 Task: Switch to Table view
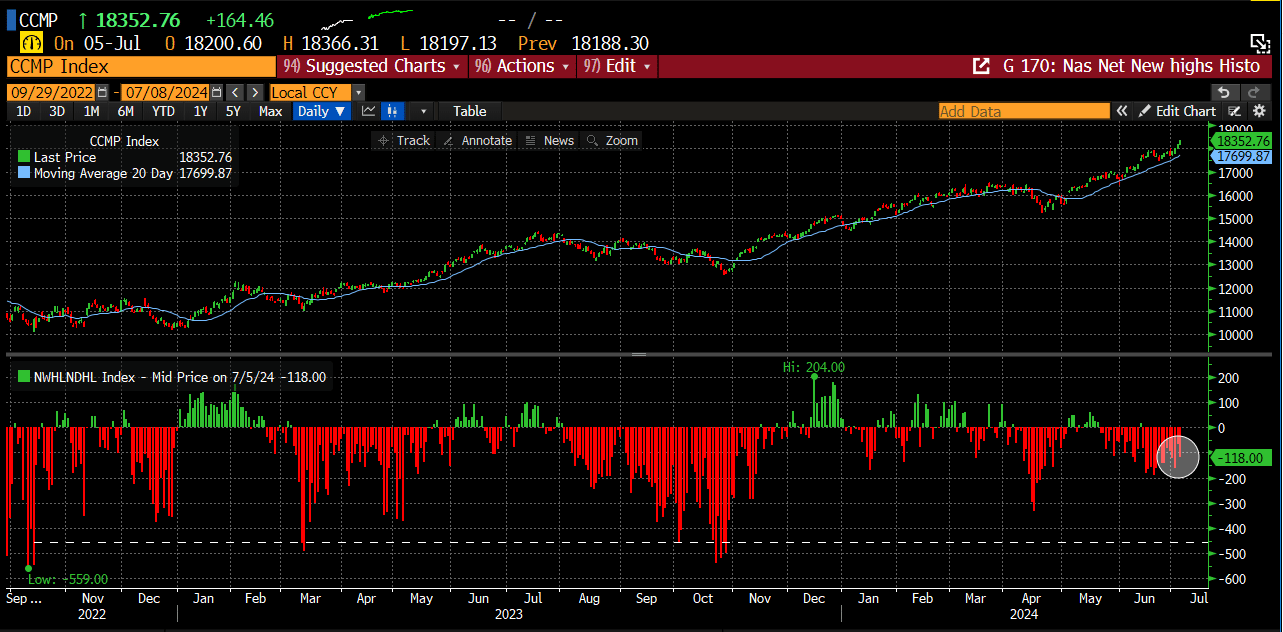469,111
